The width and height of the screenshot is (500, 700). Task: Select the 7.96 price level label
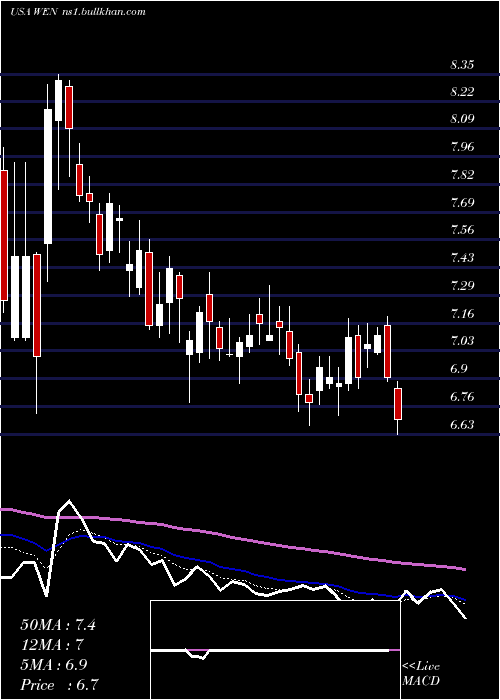[462, 147]
